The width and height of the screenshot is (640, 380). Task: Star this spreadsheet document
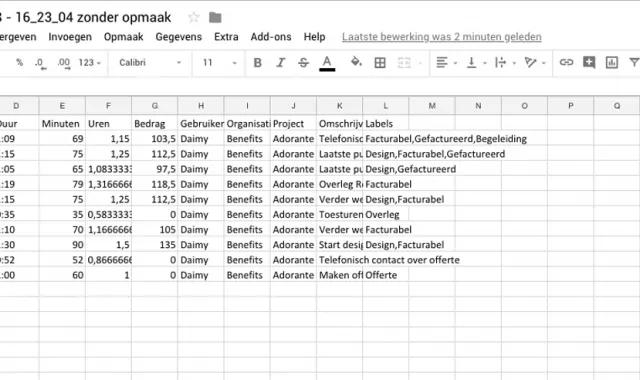193,18
